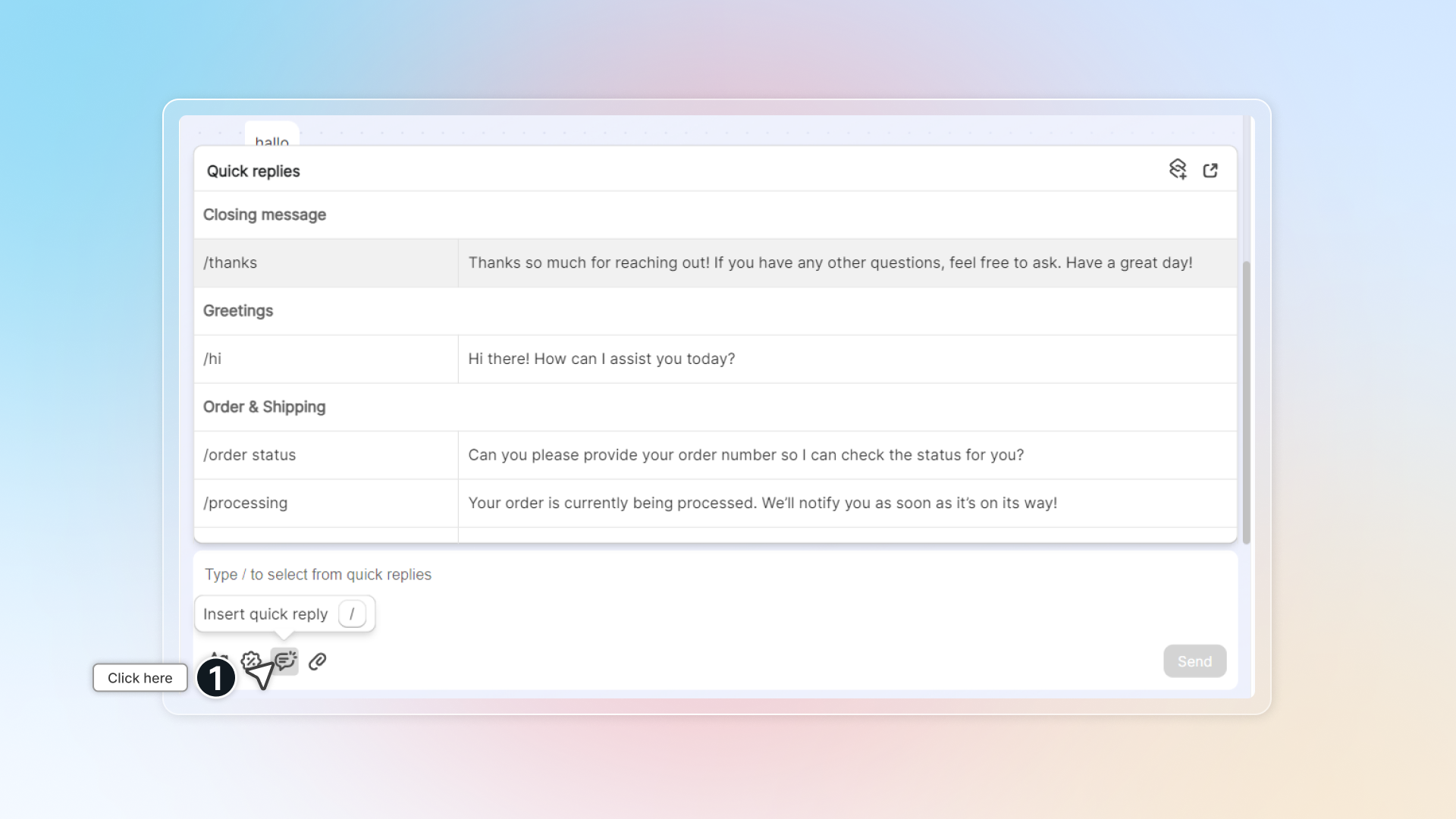This screenshot has height=819, width=1456.
Task: Click the Aa text formatting icon
Action: pos(219,656)
